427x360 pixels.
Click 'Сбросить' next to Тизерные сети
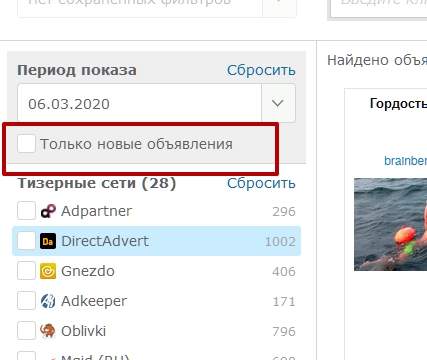point(261,183)
